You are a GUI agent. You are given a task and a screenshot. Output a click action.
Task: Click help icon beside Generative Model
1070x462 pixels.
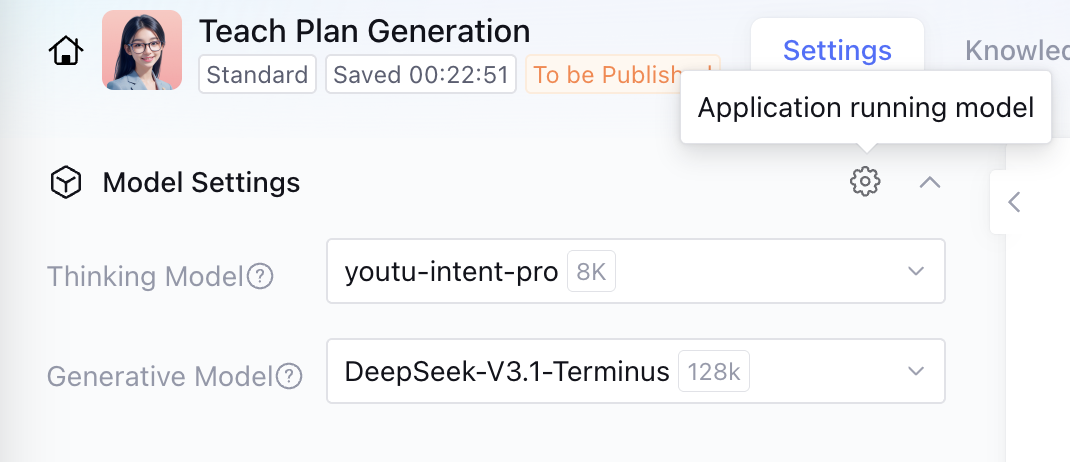point(289,377)
